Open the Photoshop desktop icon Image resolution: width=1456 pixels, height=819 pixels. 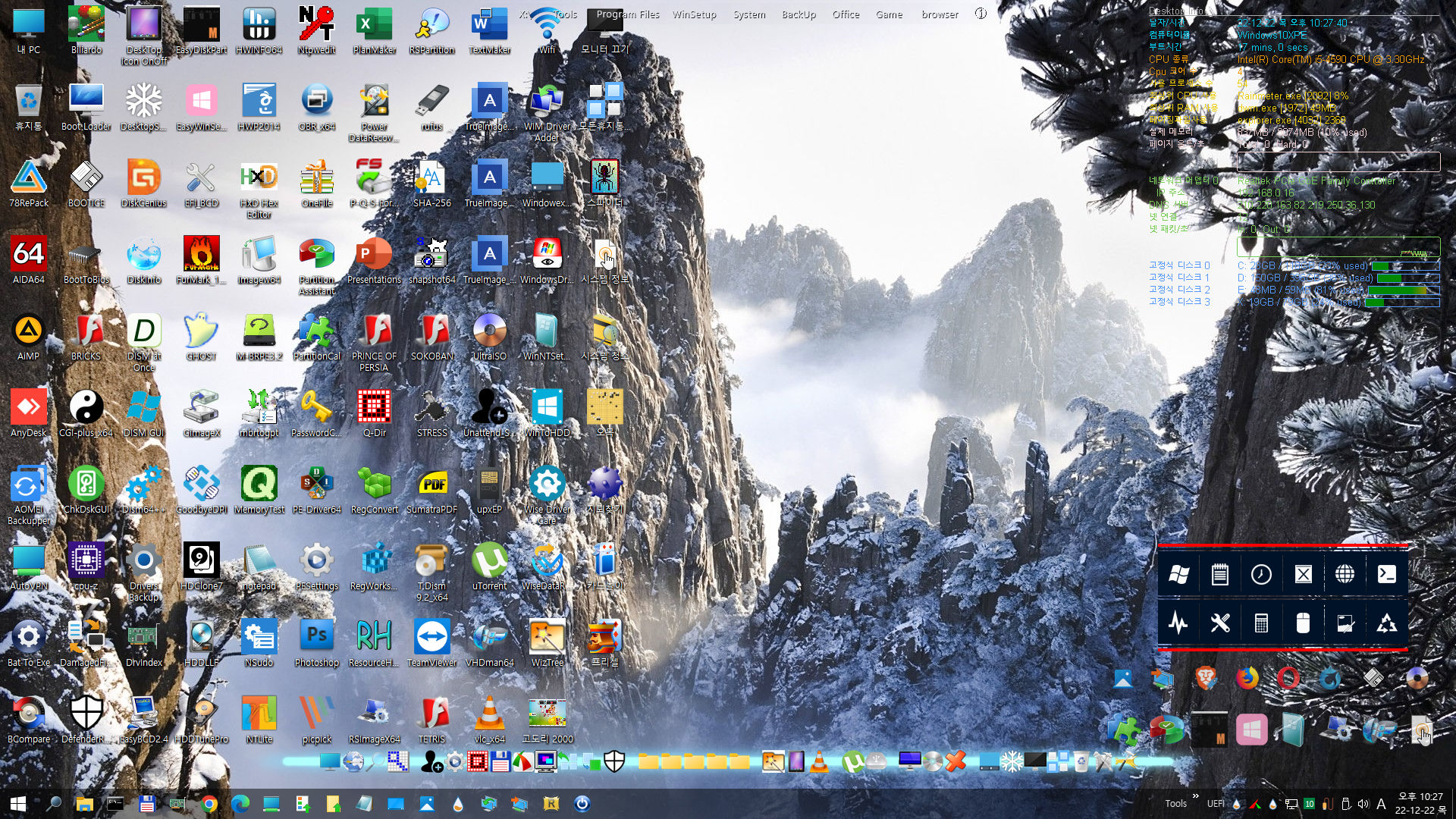316,643
